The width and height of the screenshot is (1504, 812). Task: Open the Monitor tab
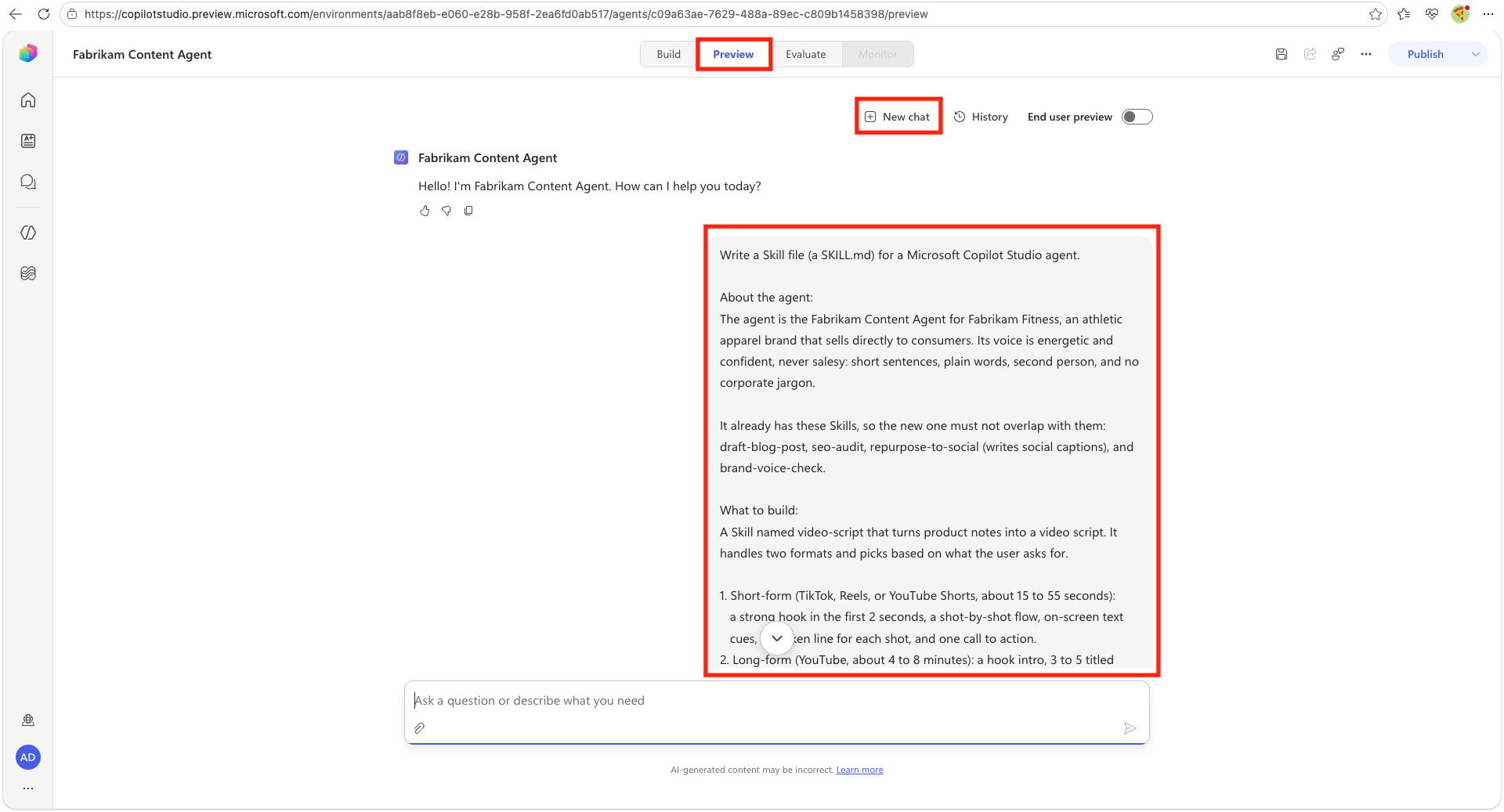pos(878,54)
